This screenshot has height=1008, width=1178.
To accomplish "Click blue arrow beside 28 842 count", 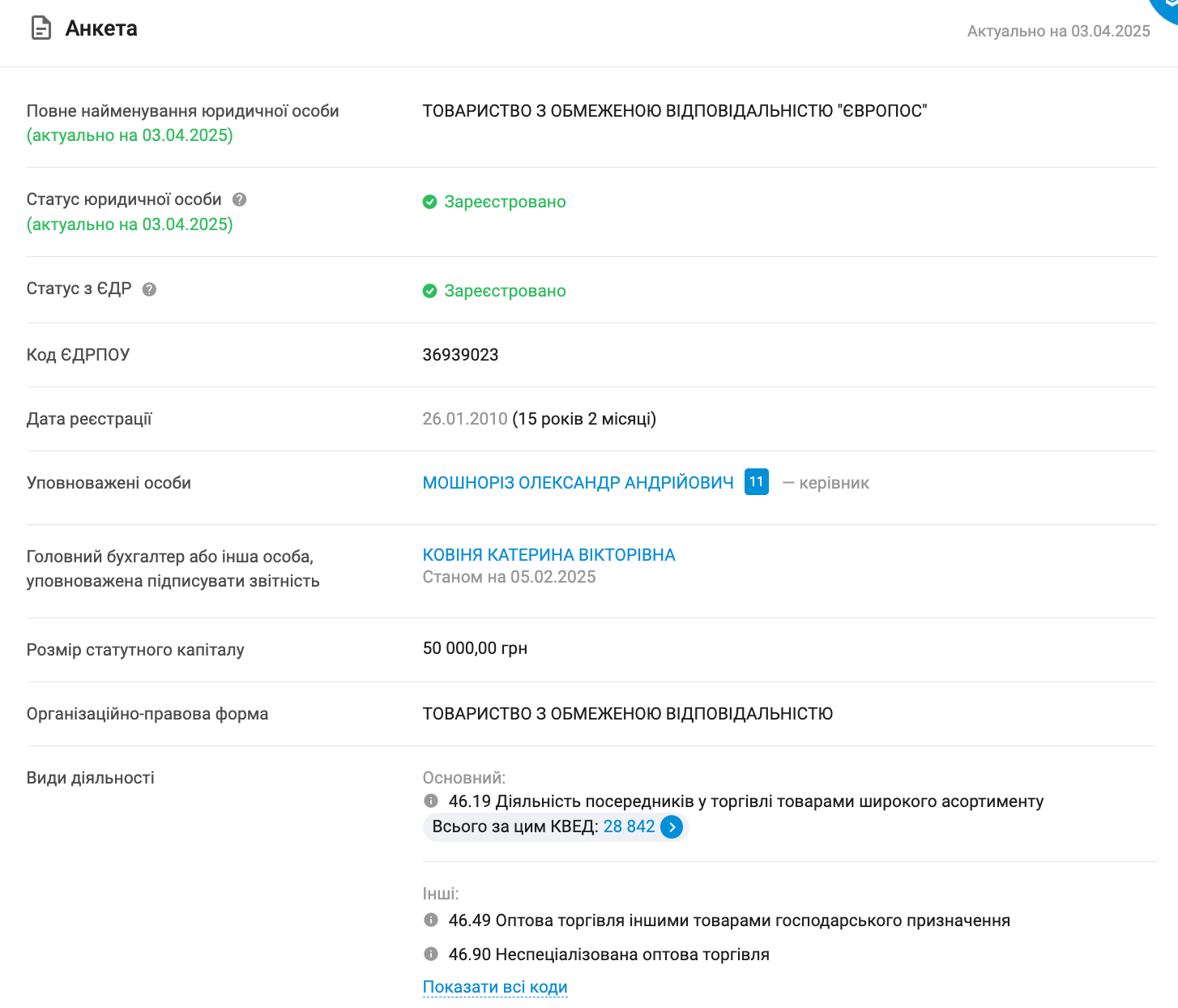I will 672,827.
